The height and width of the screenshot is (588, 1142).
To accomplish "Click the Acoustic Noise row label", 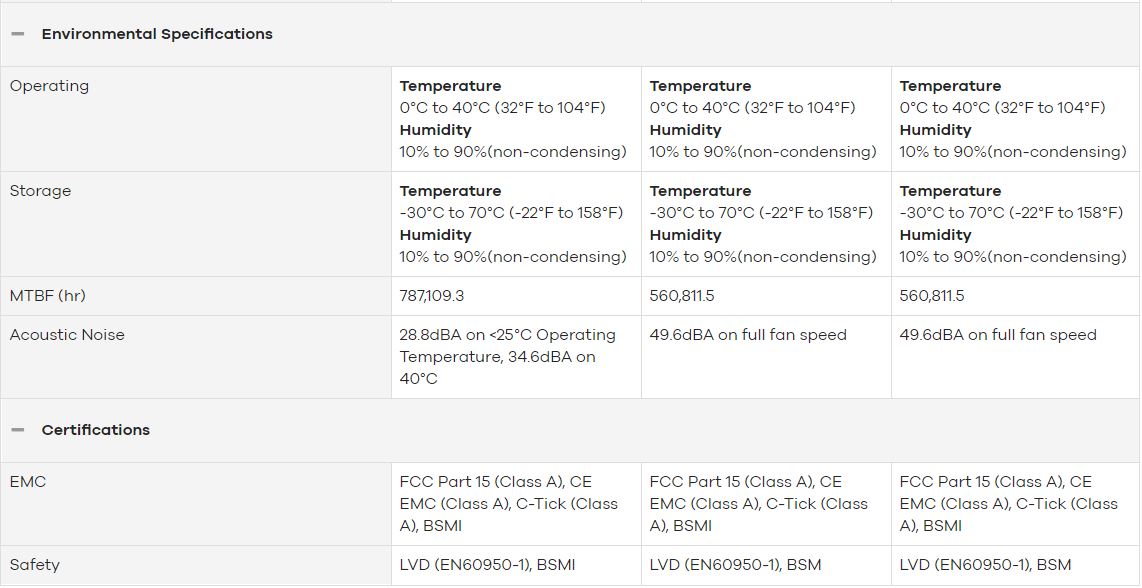I will coord(67,335).
